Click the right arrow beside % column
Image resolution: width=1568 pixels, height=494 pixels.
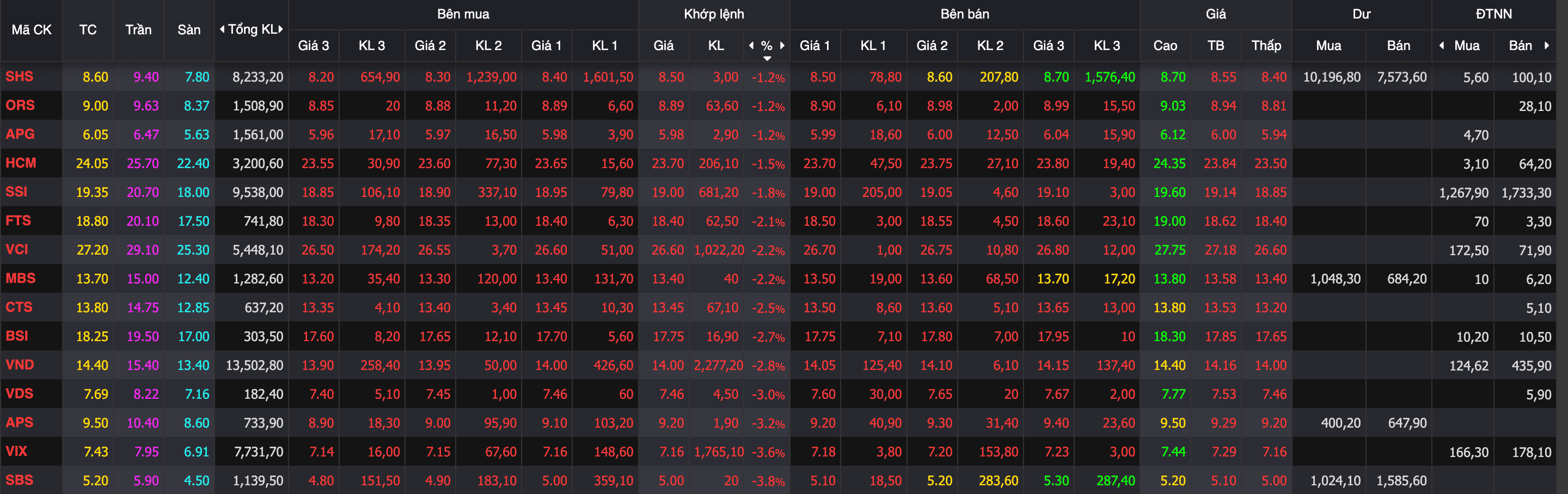(x=782, y=45)
